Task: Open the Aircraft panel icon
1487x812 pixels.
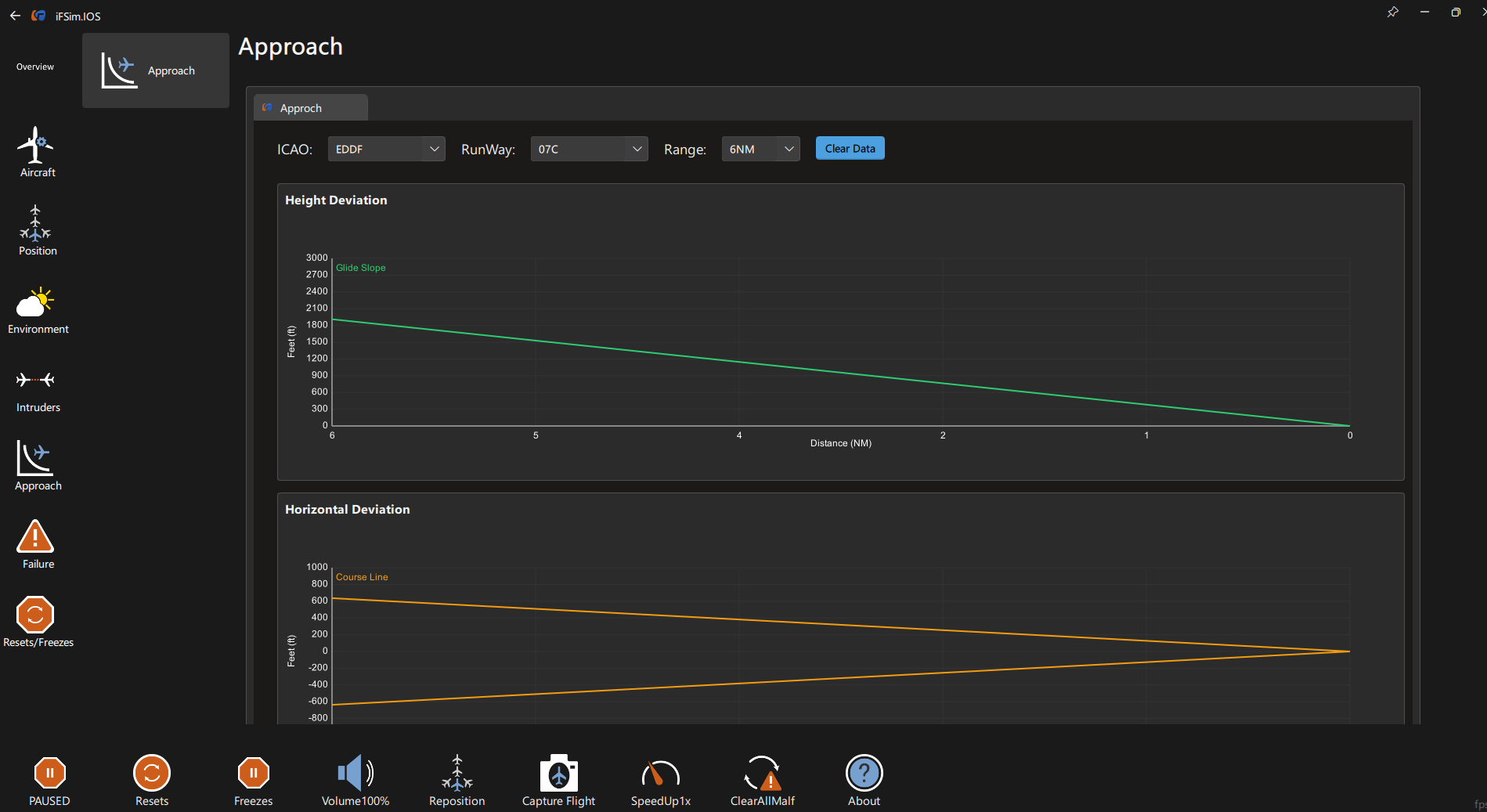Action: click(x=36, y=146)
